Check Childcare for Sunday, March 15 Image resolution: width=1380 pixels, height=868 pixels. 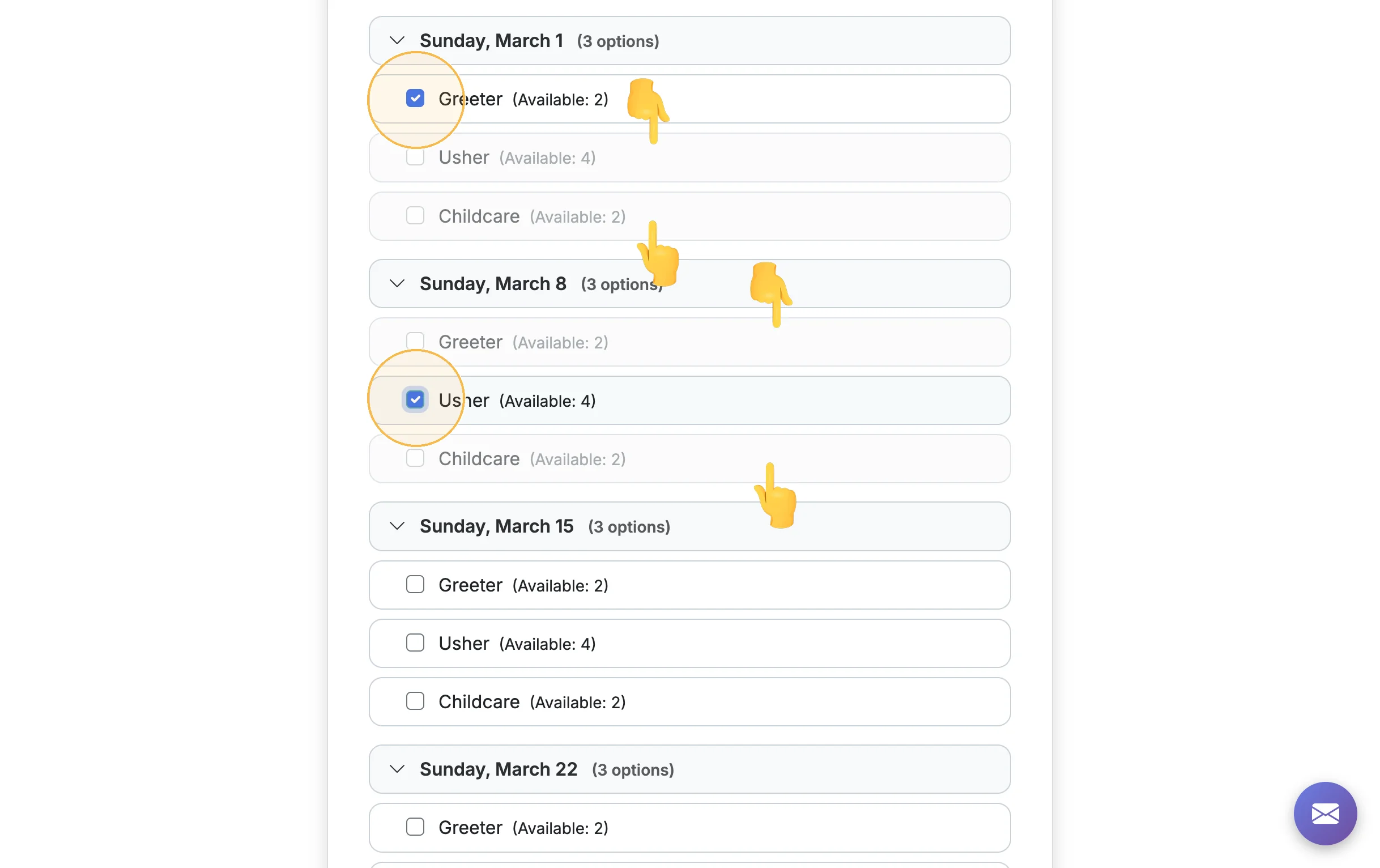[x=415, y=701]
